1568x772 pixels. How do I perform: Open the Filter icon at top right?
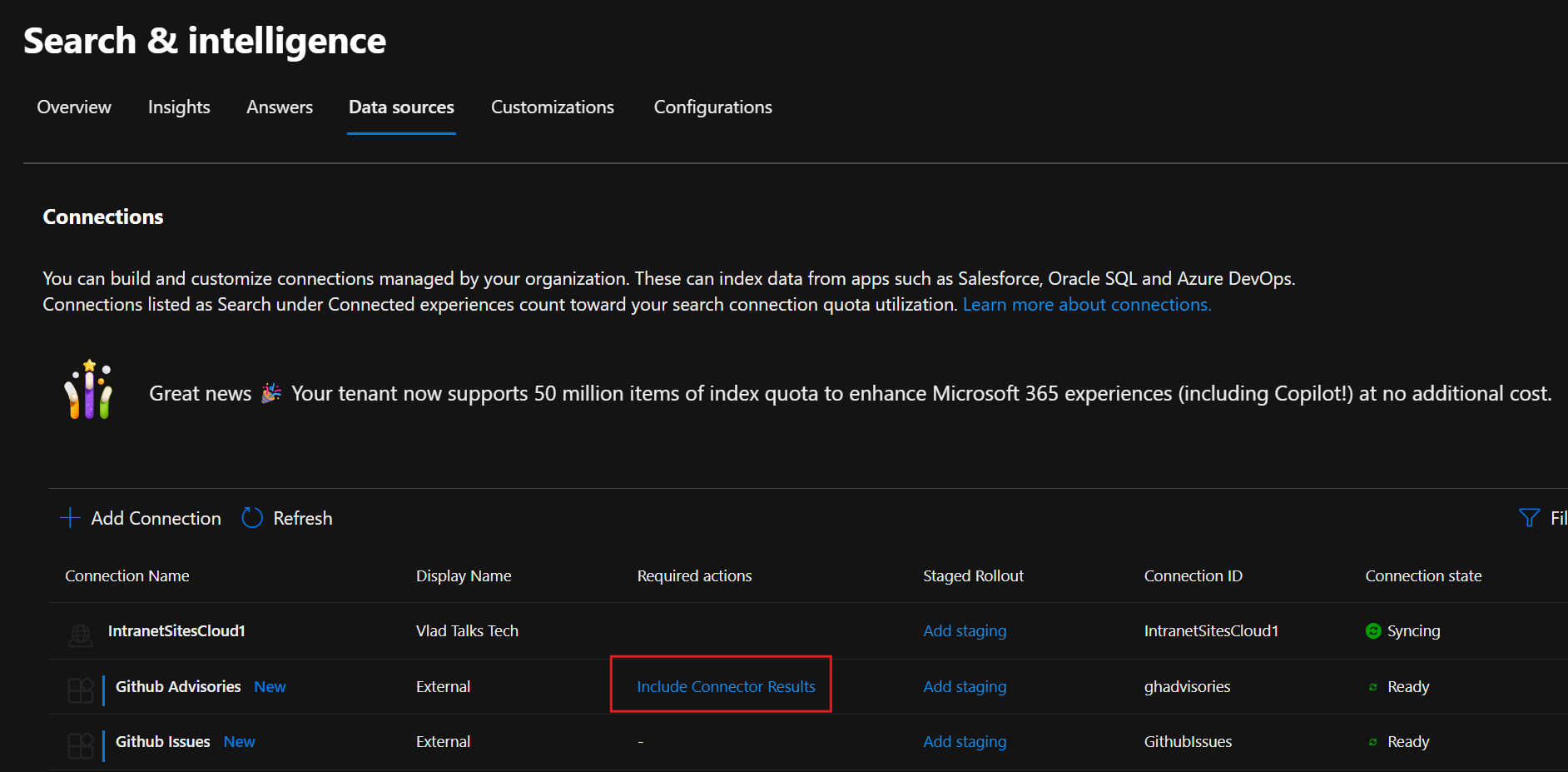1529,517
